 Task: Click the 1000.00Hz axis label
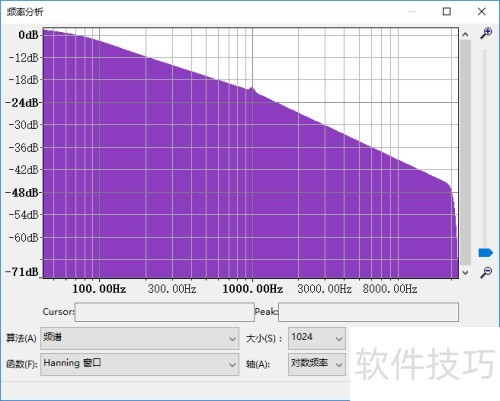click(x=253, y=289)
